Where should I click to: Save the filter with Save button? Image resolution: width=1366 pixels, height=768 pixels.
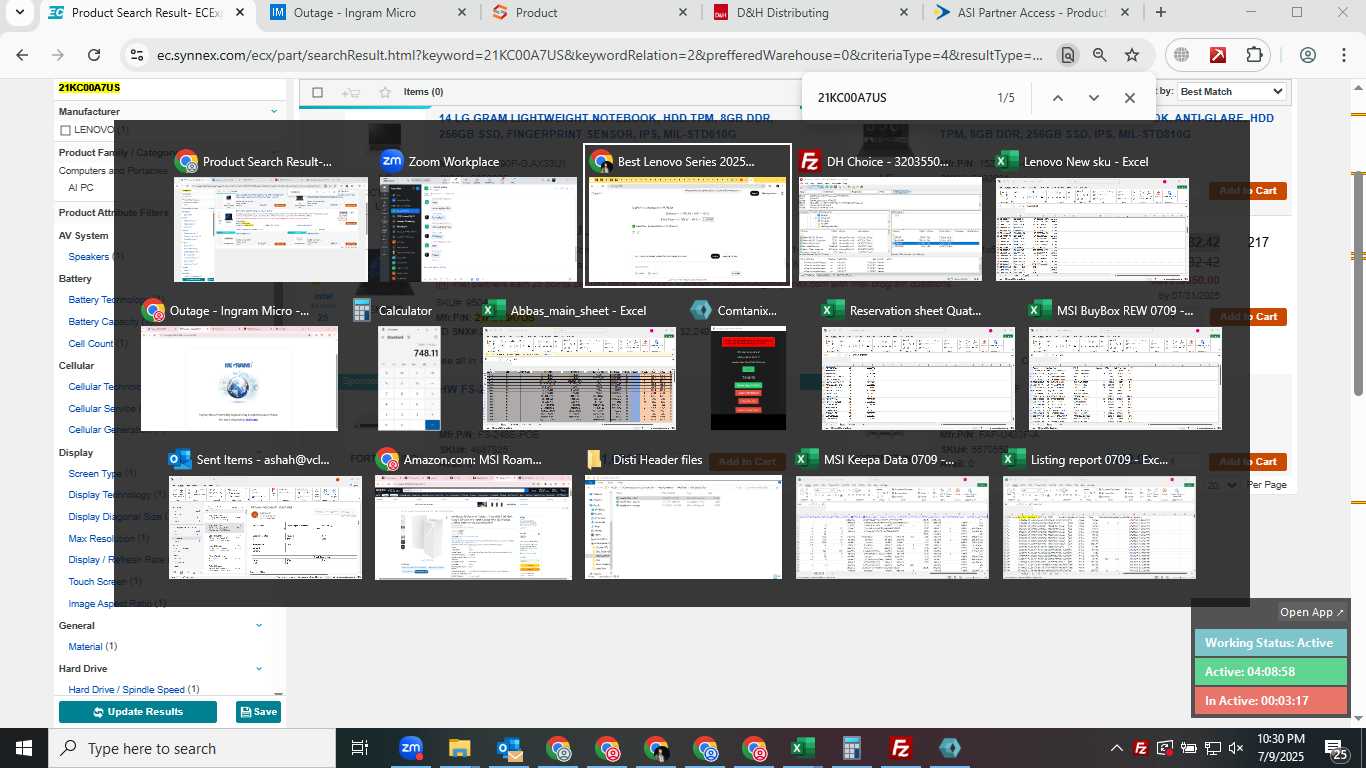point(258,712)
